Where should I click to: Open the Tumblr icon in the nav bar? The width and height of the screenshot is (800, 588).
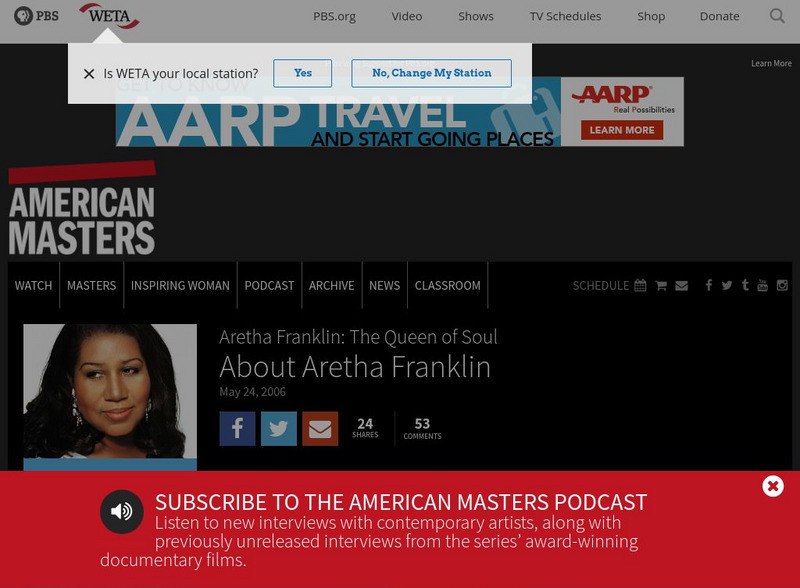click(745, 285)
